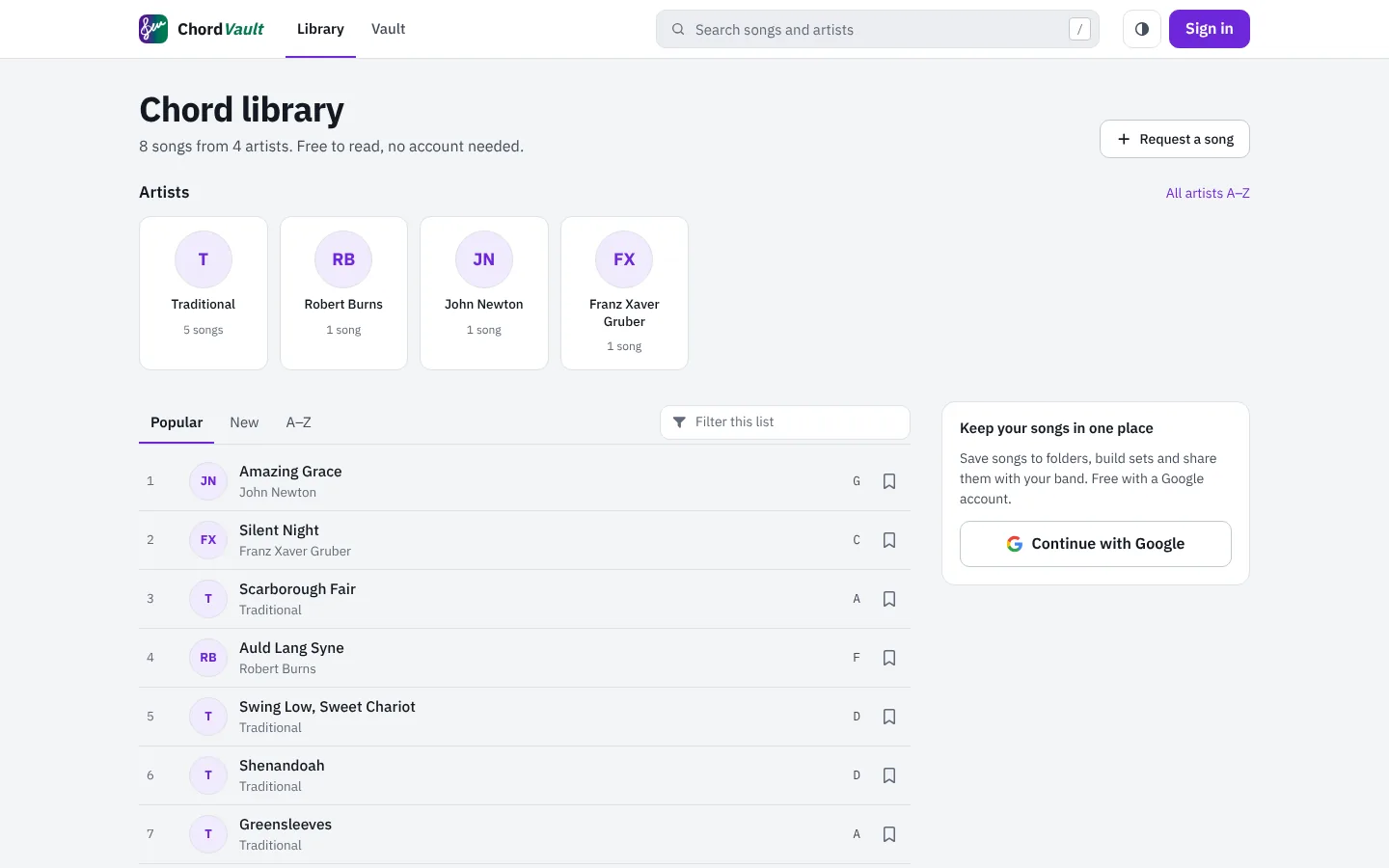This screenshot has height=868, width=1389.
Task: Open the Auld Lang Syne song title
Action: (x=291, y=648)
